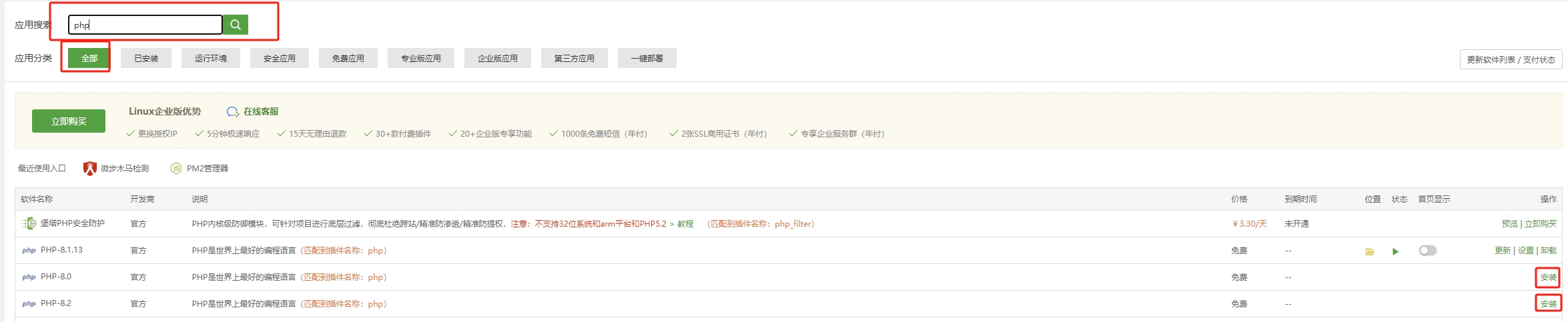Click the 立即购买 green button
This screenshot has height=322, width=1568.
pyautogui.click(x=69, y=121)
